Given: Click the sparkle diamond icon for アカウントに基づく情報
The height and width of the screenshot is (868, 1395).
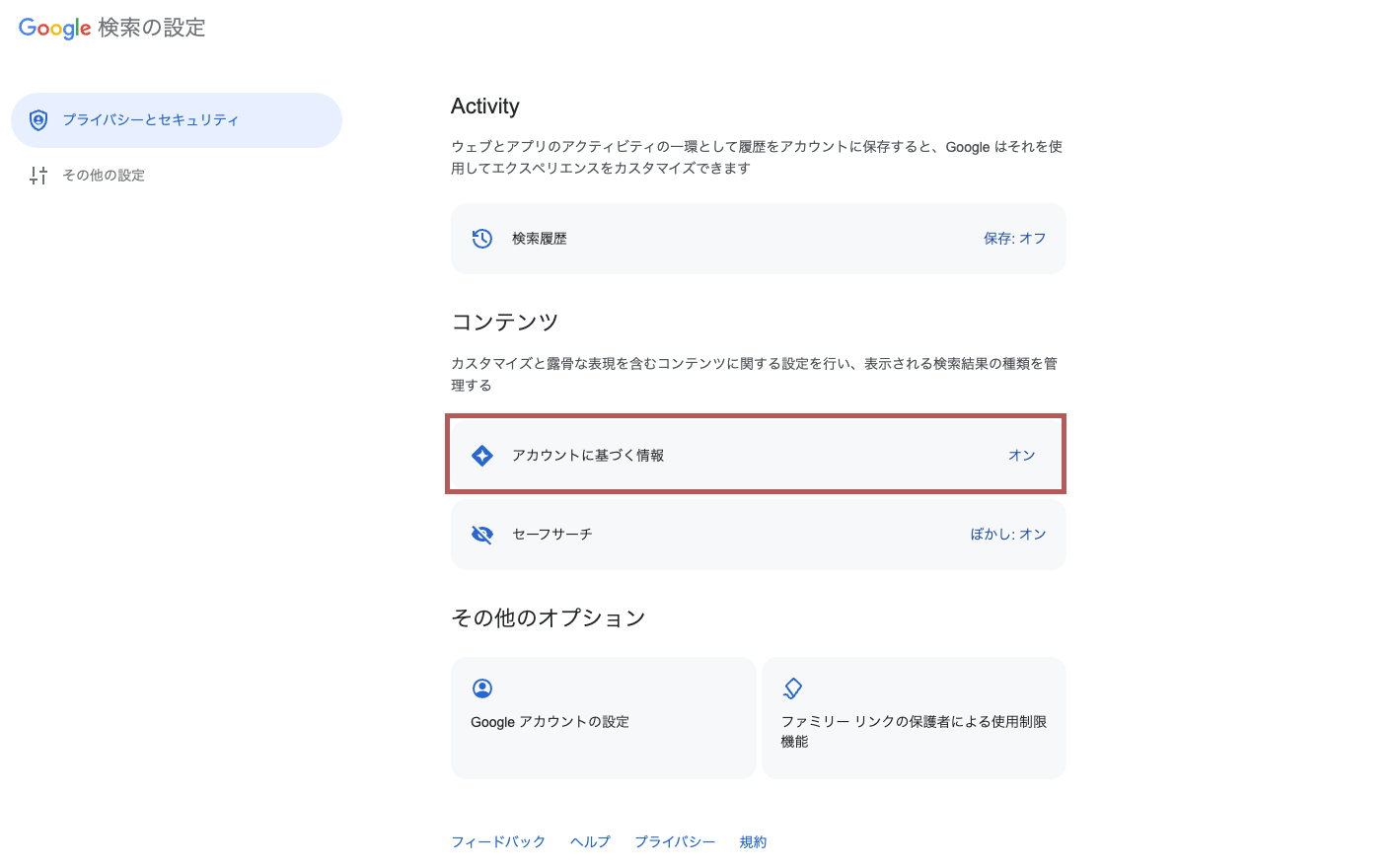Looking at the screenshot, I should [x=482, y=456].
